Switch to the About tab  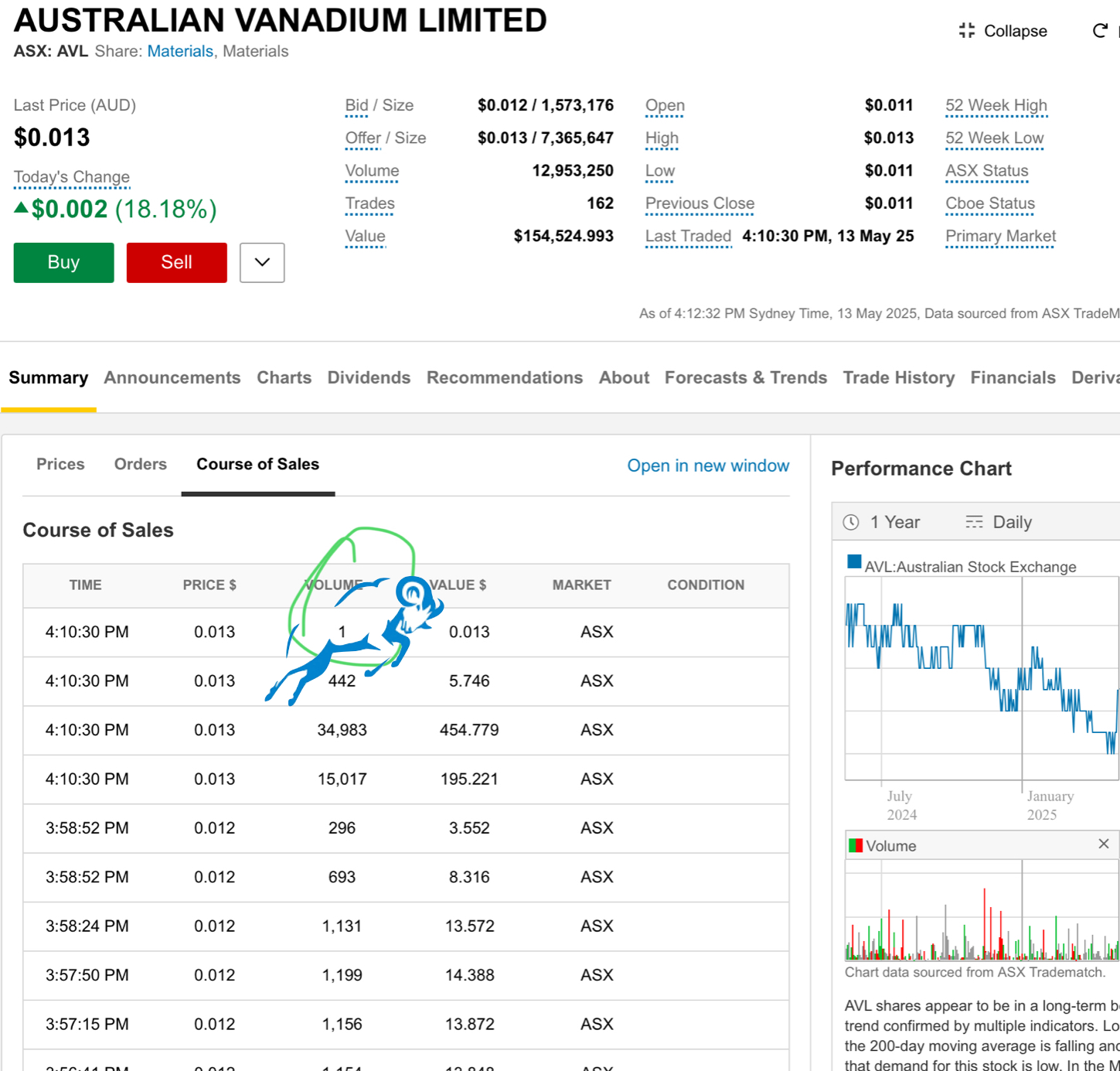point(624,377)
